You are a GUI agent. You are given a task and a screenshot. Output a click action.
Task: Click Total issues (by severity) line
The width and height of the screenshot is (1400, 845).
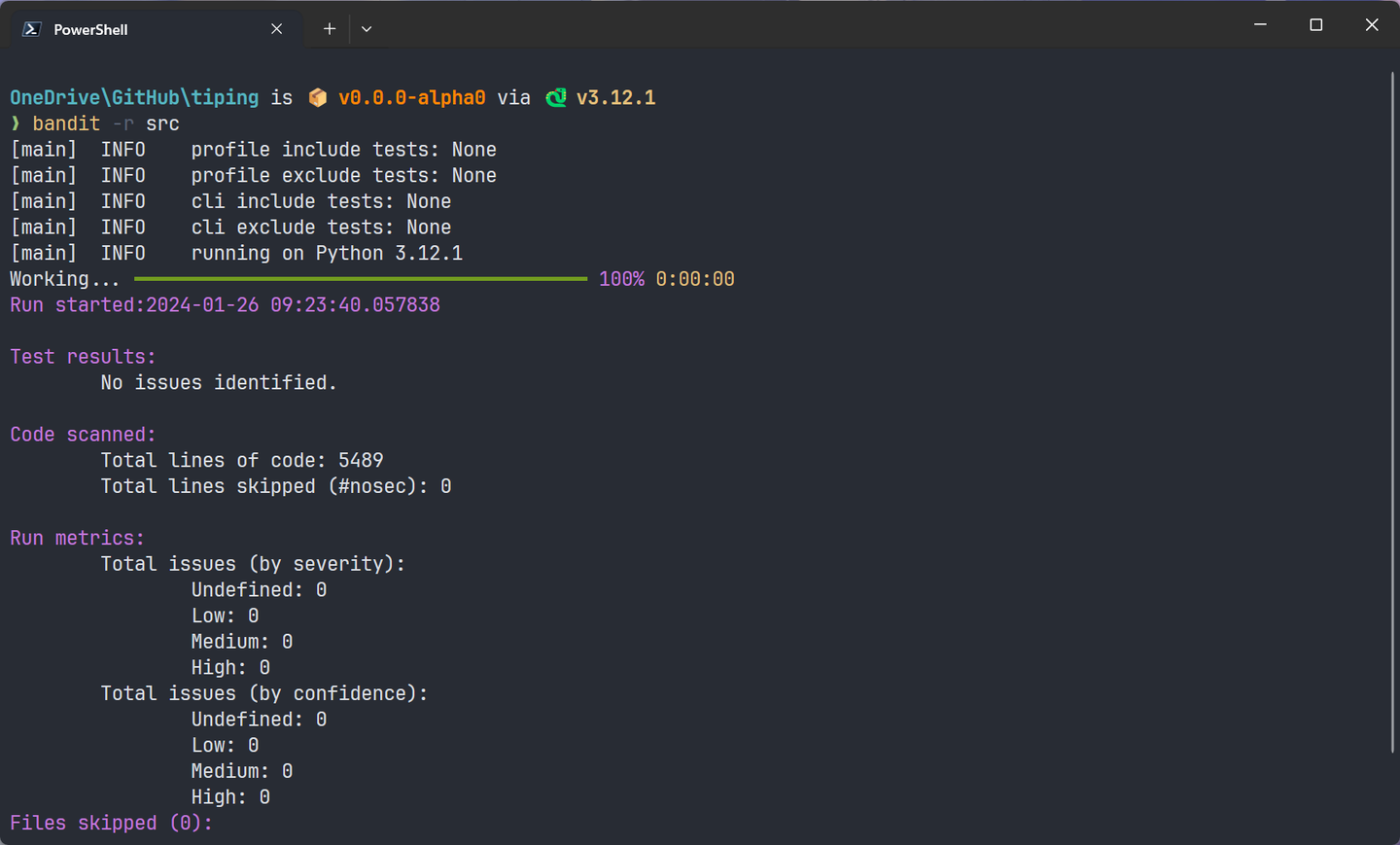[x=253, y=564]
